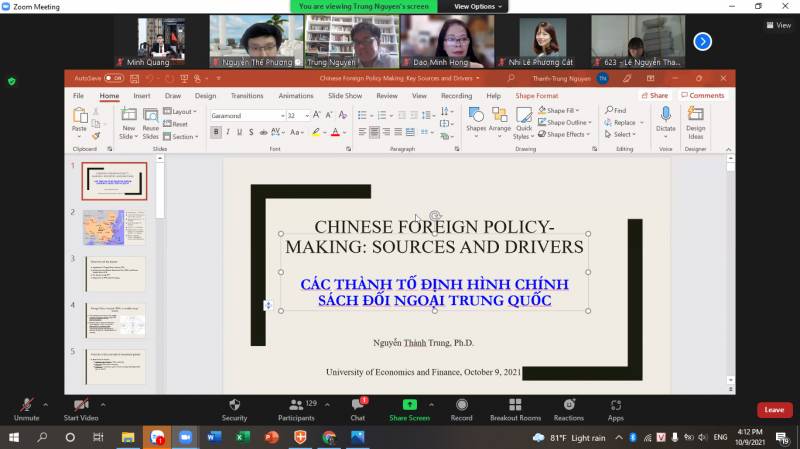Image resolution: width=800 pixels, height=449 pixels.
Task: Start Video in Zoom toolbar
Action: 80,405
